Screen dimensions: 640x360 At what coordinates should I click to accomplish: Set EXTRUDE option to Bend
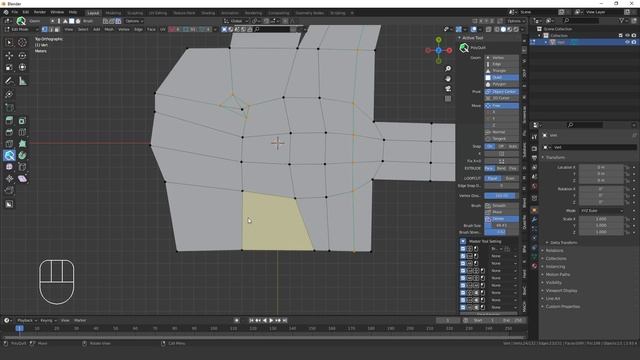click(x=501, y=168)
